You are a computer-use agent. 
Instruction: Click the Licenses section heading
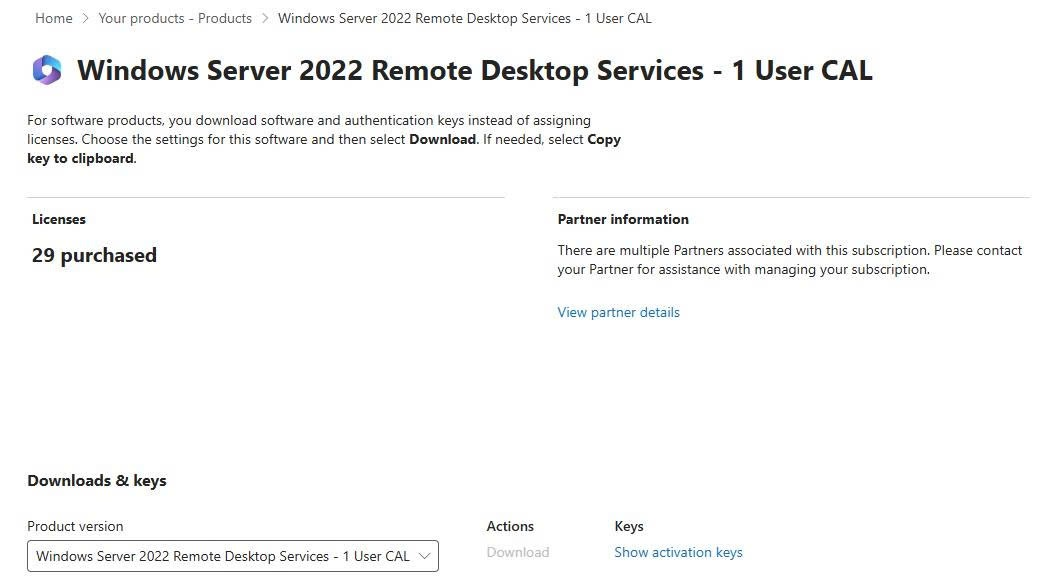coord(58,219)
